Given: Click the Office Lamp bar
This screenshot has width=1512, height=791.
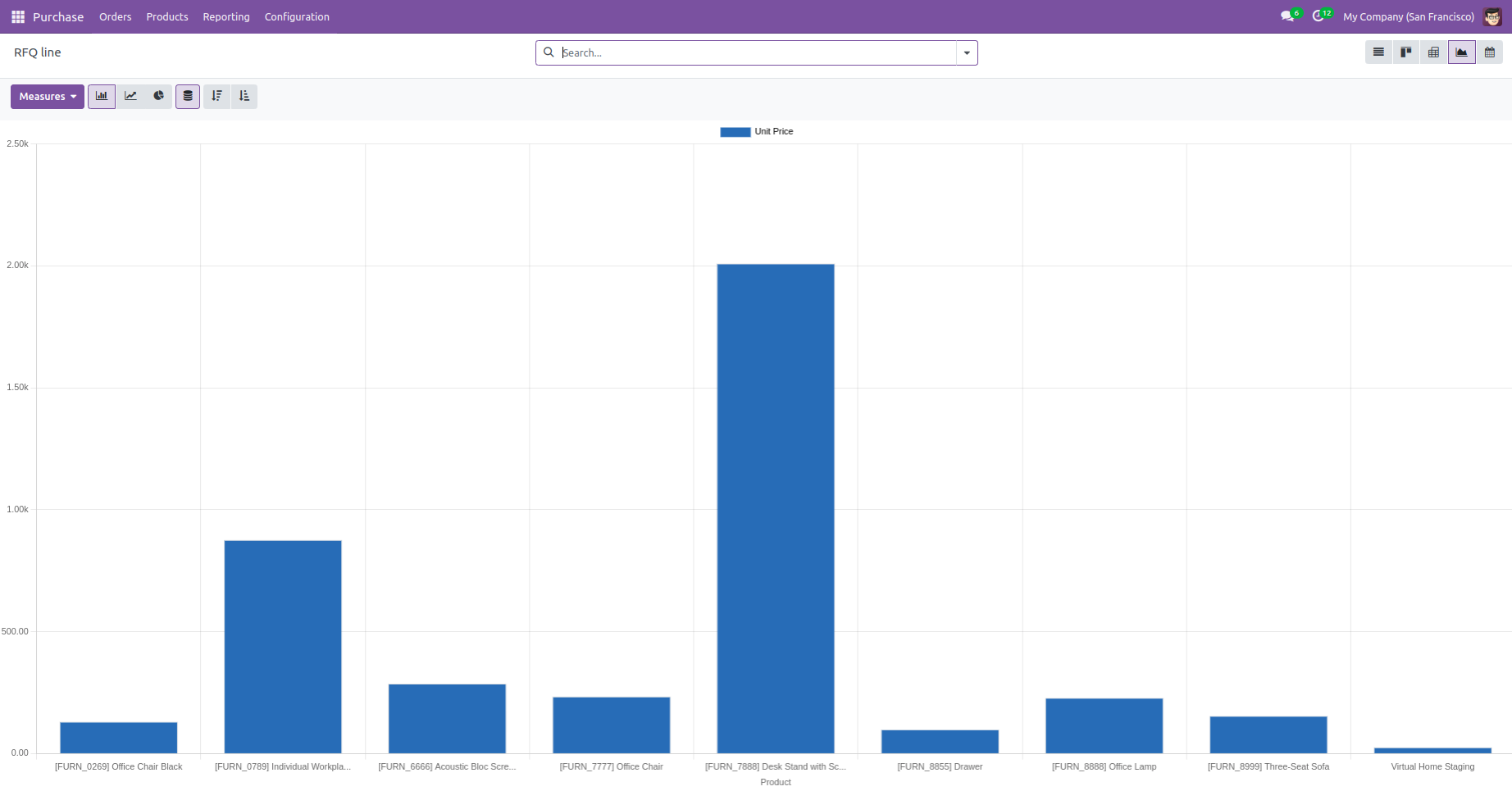Looking at the screenshot, I should click(x=1104, y=726).
